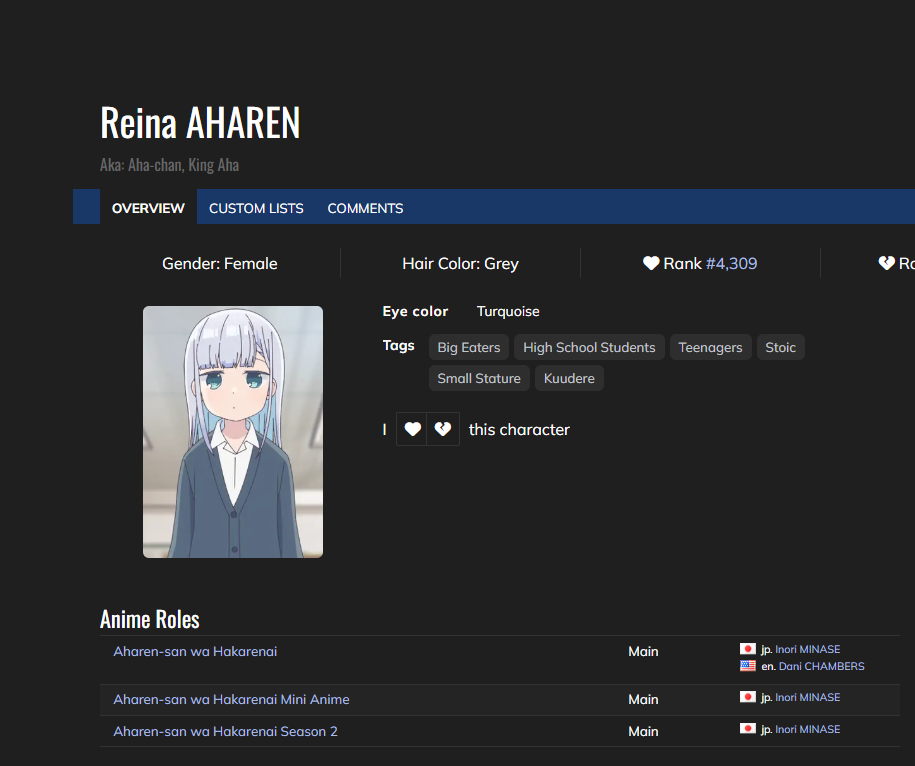Click the High School Students tag
The image size is (915, 766).
coord(589,347)
